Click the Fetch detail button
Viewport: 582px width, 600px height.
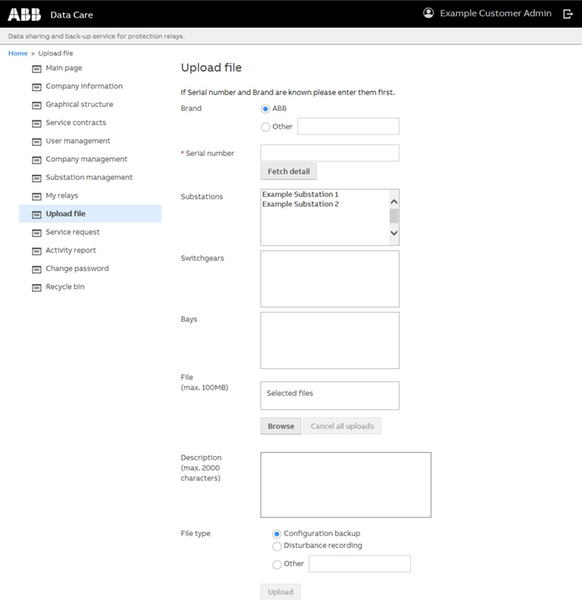(x=289, y=171)
